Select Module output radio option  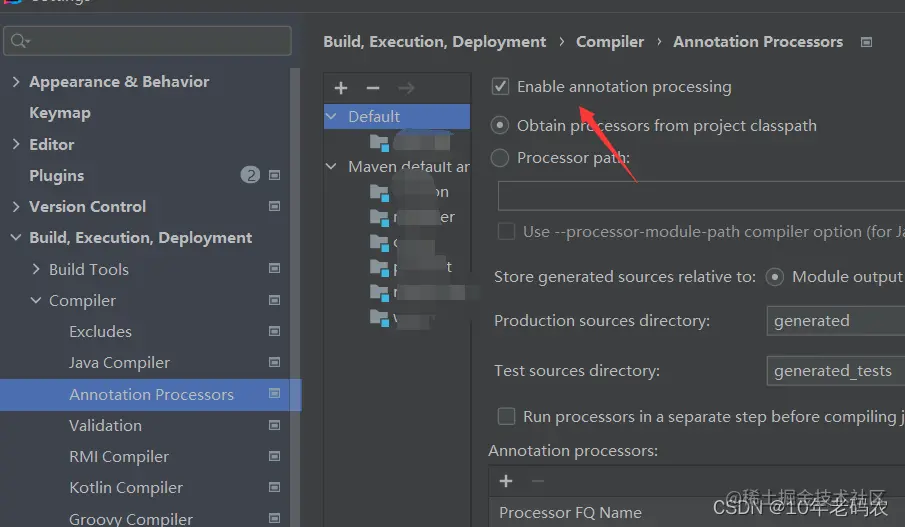(775, 277)
